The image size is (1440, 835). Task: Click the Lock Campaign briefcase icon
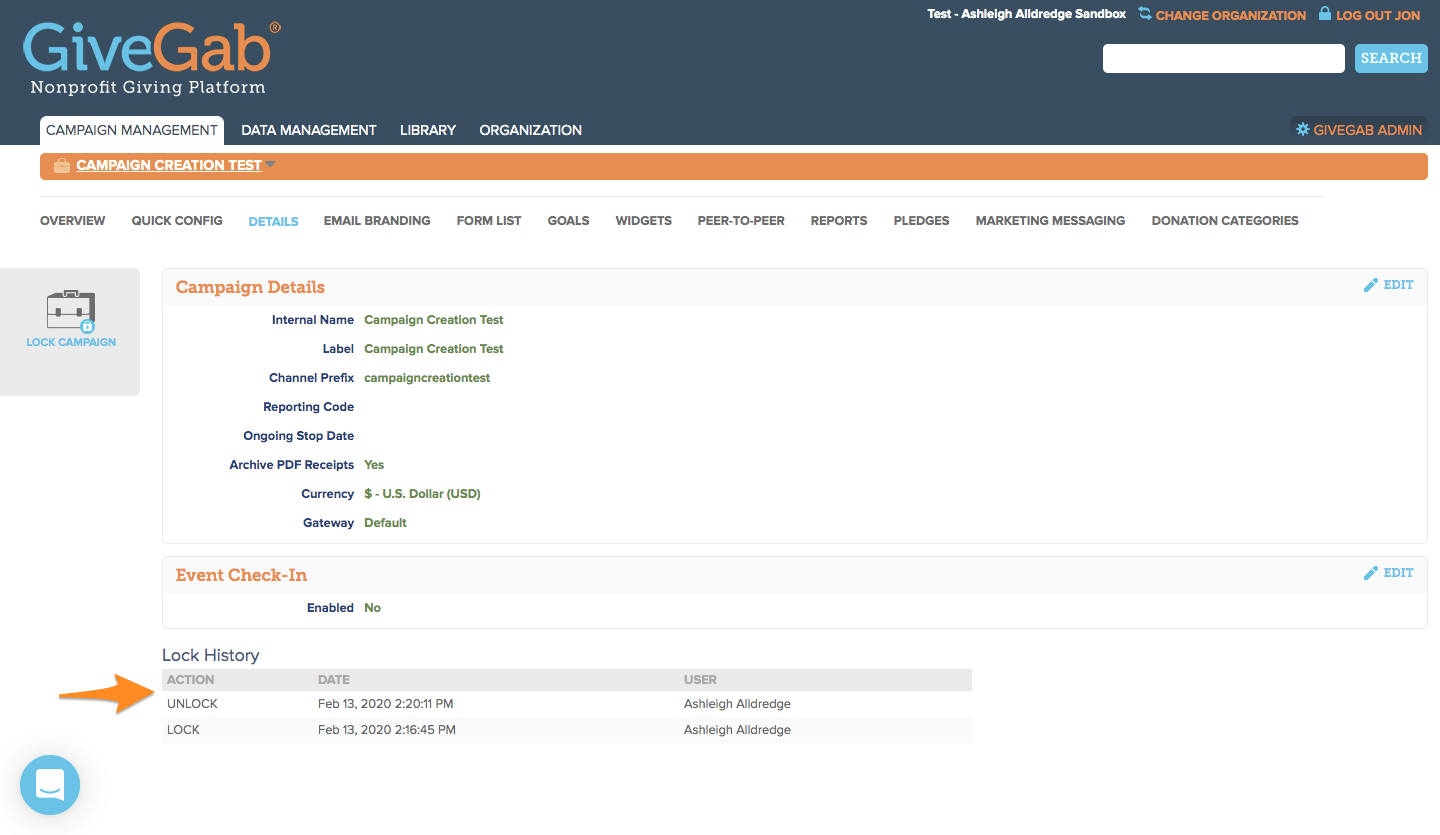pos(71,311)
